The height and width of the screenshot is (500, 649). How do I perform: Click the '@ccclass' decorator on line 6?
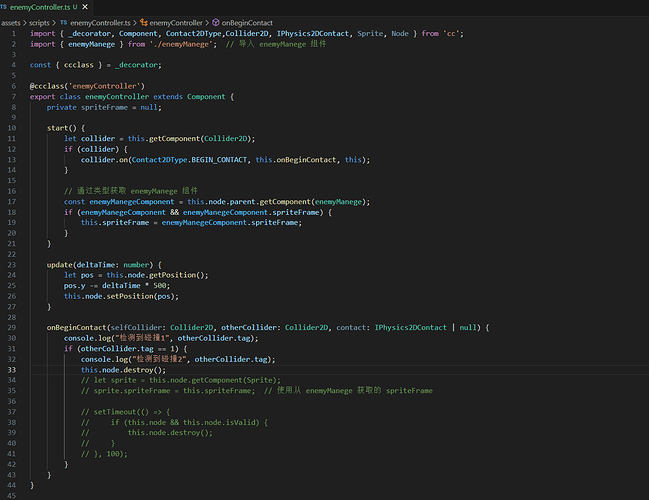(x=47, y=86)
